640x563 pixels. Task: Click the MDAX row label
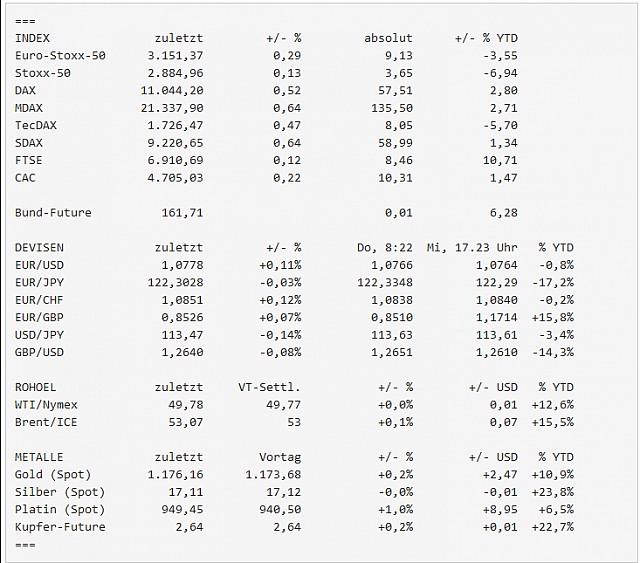pyautogui.click(x=29, y=108)
